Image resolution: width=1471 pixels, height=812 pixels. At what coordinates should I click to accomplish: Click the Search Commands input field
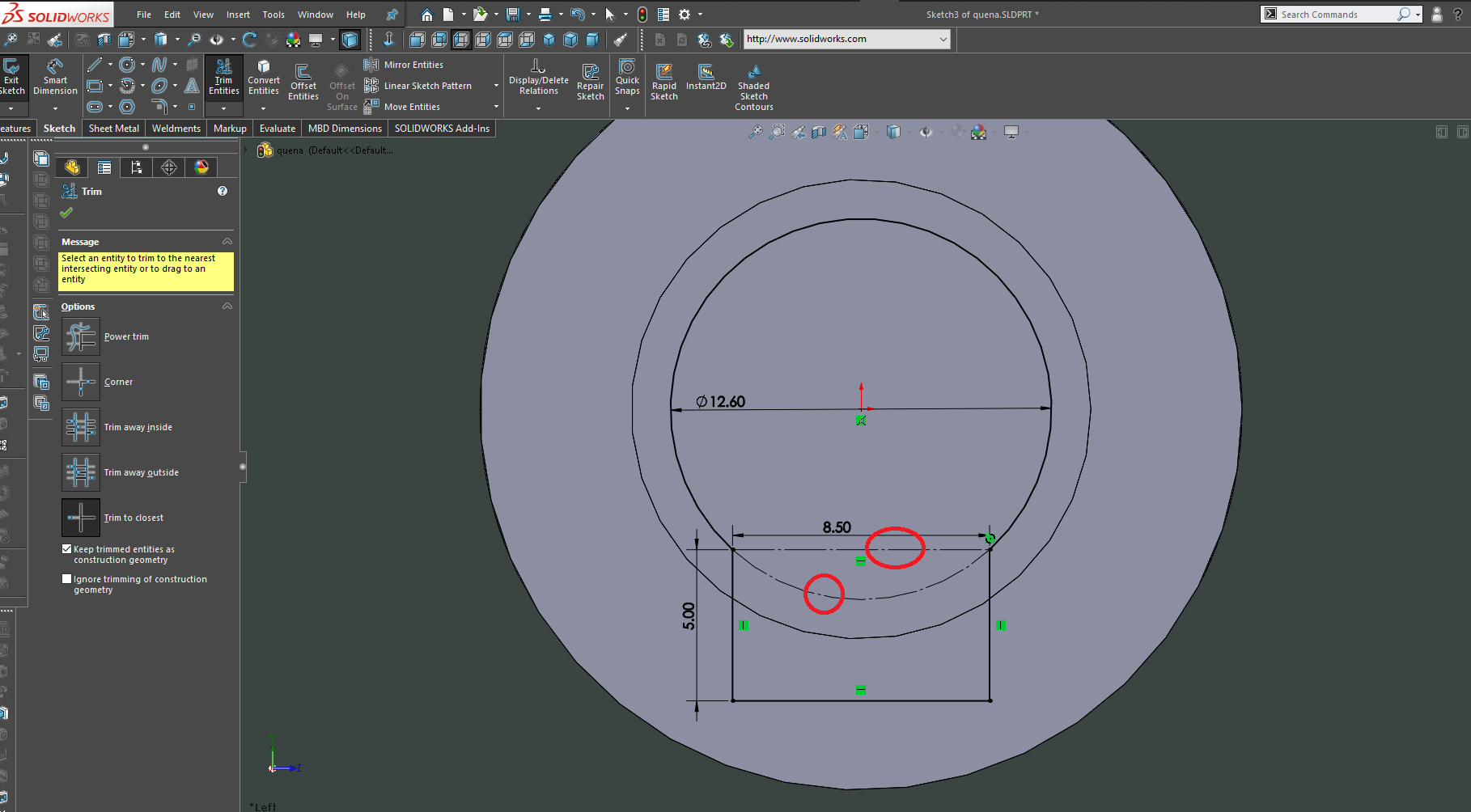coord(1338,15)
